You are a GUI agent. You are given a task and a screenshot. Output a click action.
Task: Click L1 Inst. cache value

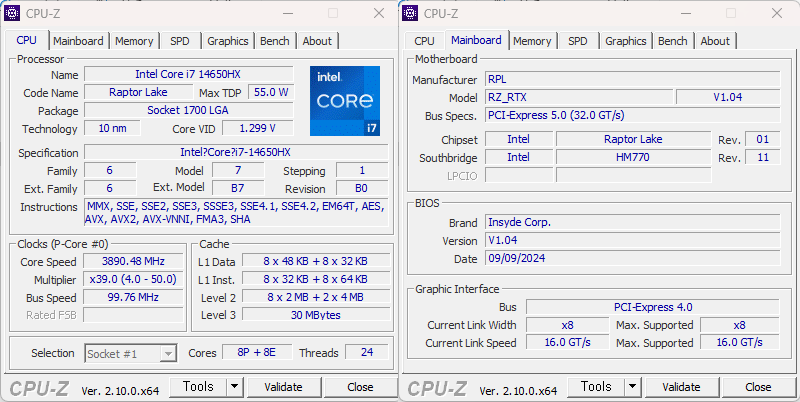click(x=316, y=280)
